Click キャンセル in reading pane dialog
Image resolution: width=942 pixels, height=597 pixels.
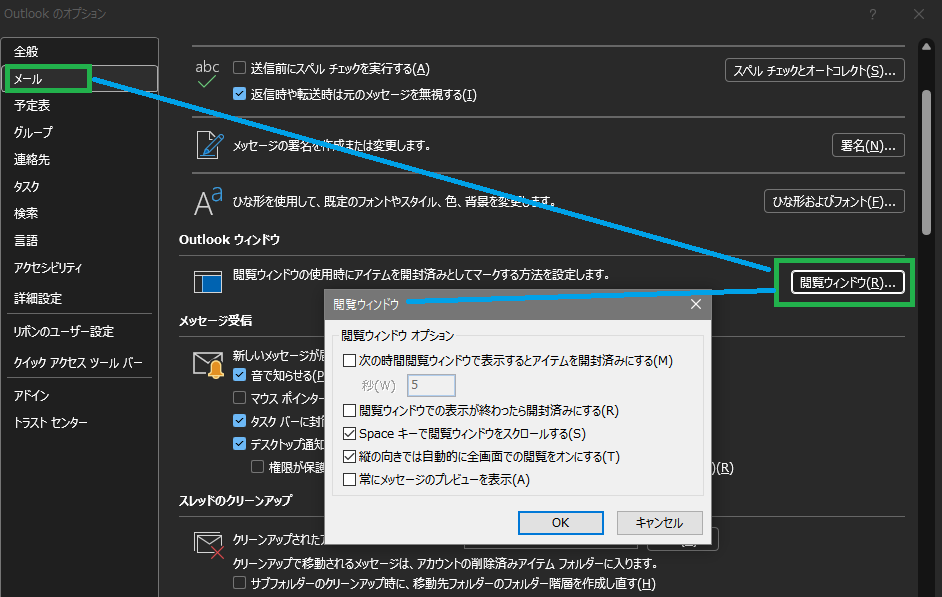(660, 523)
